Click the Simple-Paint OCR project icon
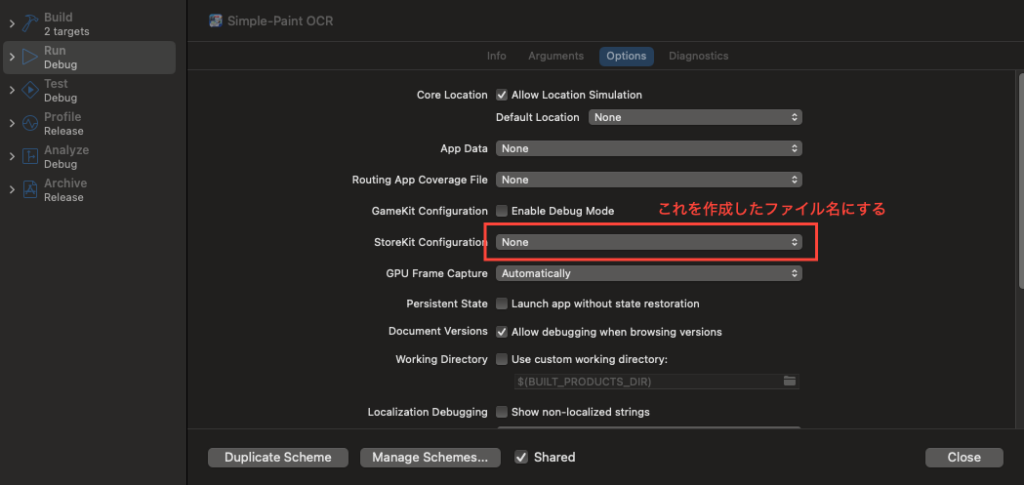1024x485 pixels. pos(215,21)
